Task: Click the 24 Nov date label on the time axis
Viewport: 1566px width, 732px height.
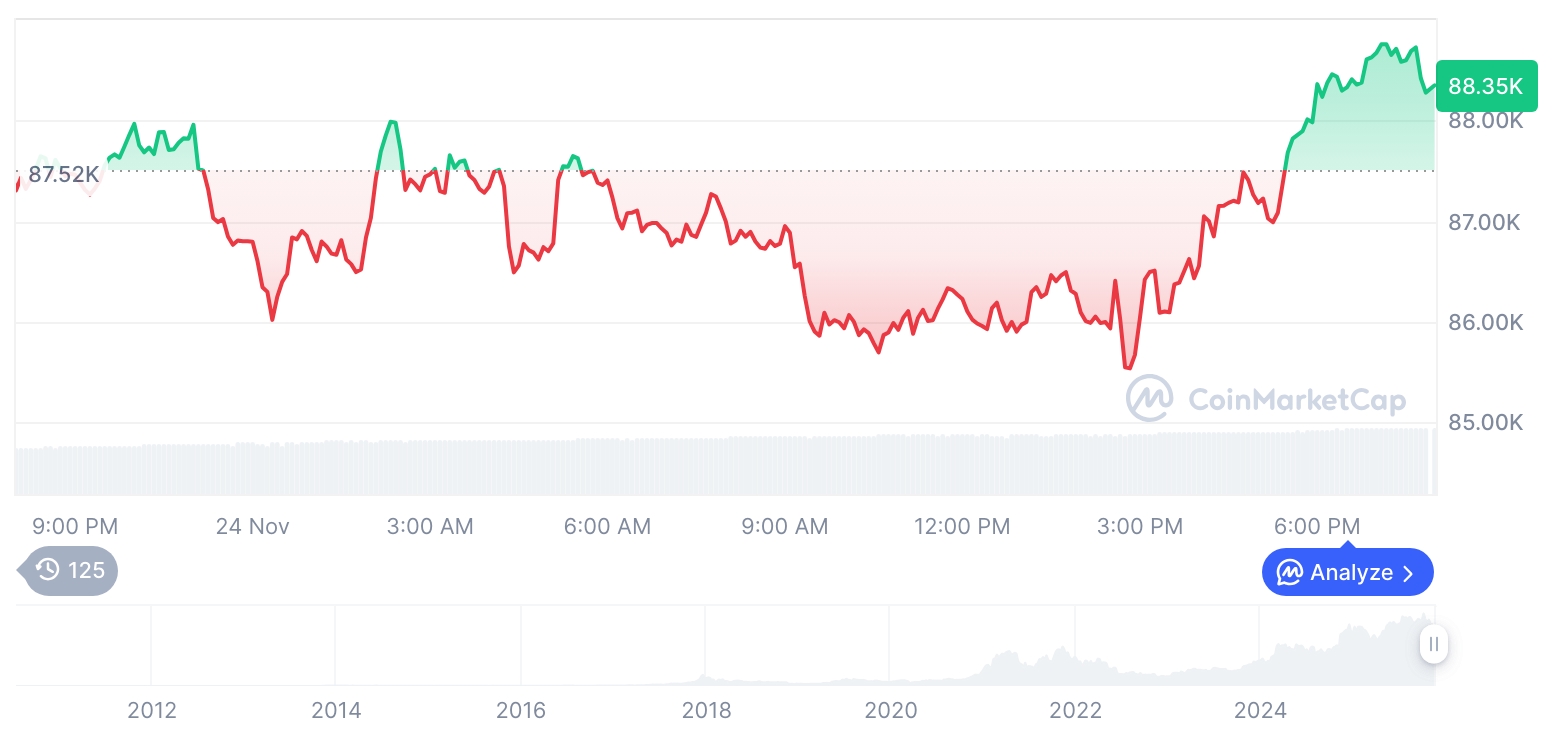Action: tap(252, 526)
